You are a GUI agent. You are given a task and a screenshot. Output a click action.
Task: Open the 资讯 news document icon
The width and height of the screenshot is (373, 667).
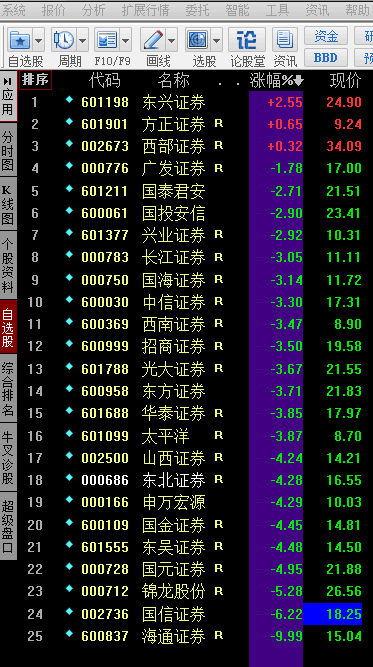tap(285, 41)
